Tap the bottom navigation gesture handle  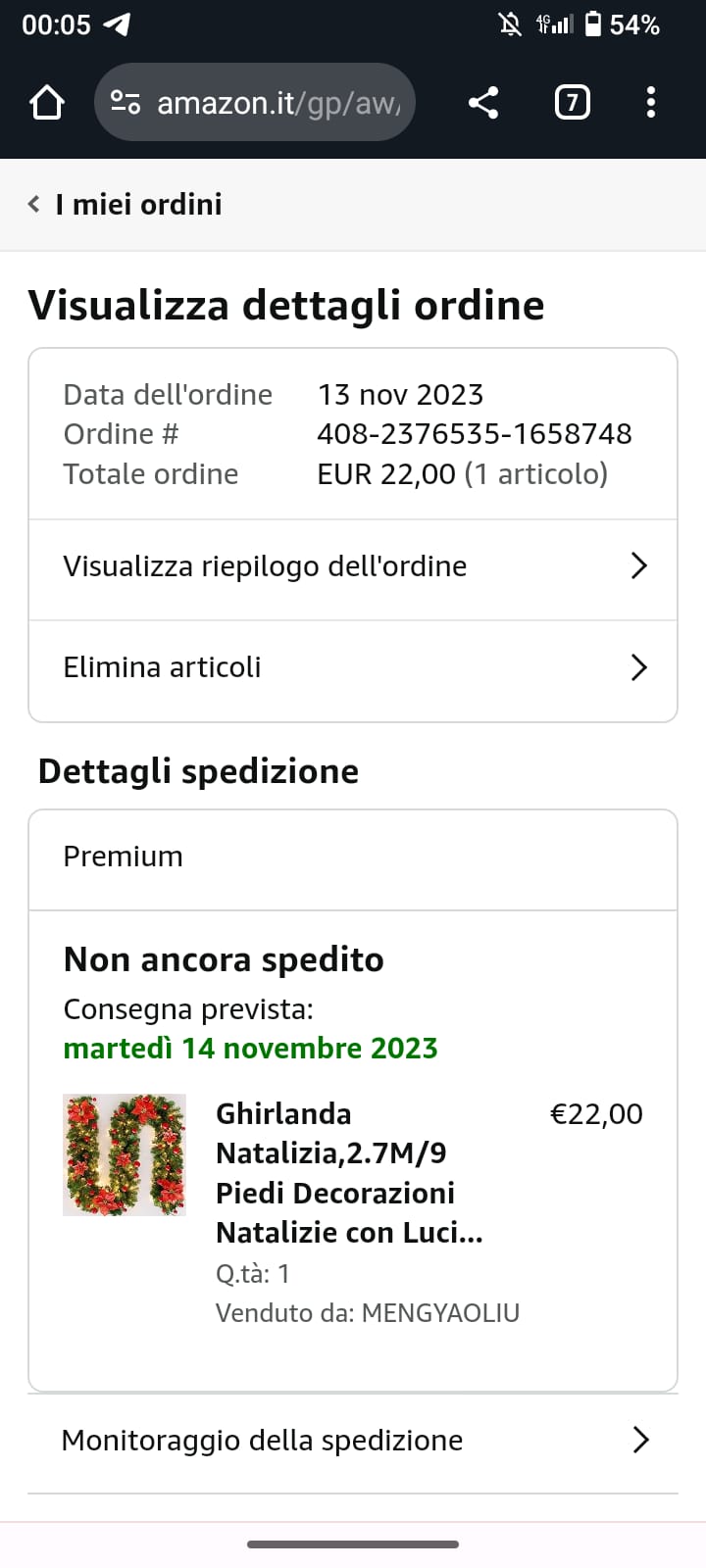coord(353,1544)
